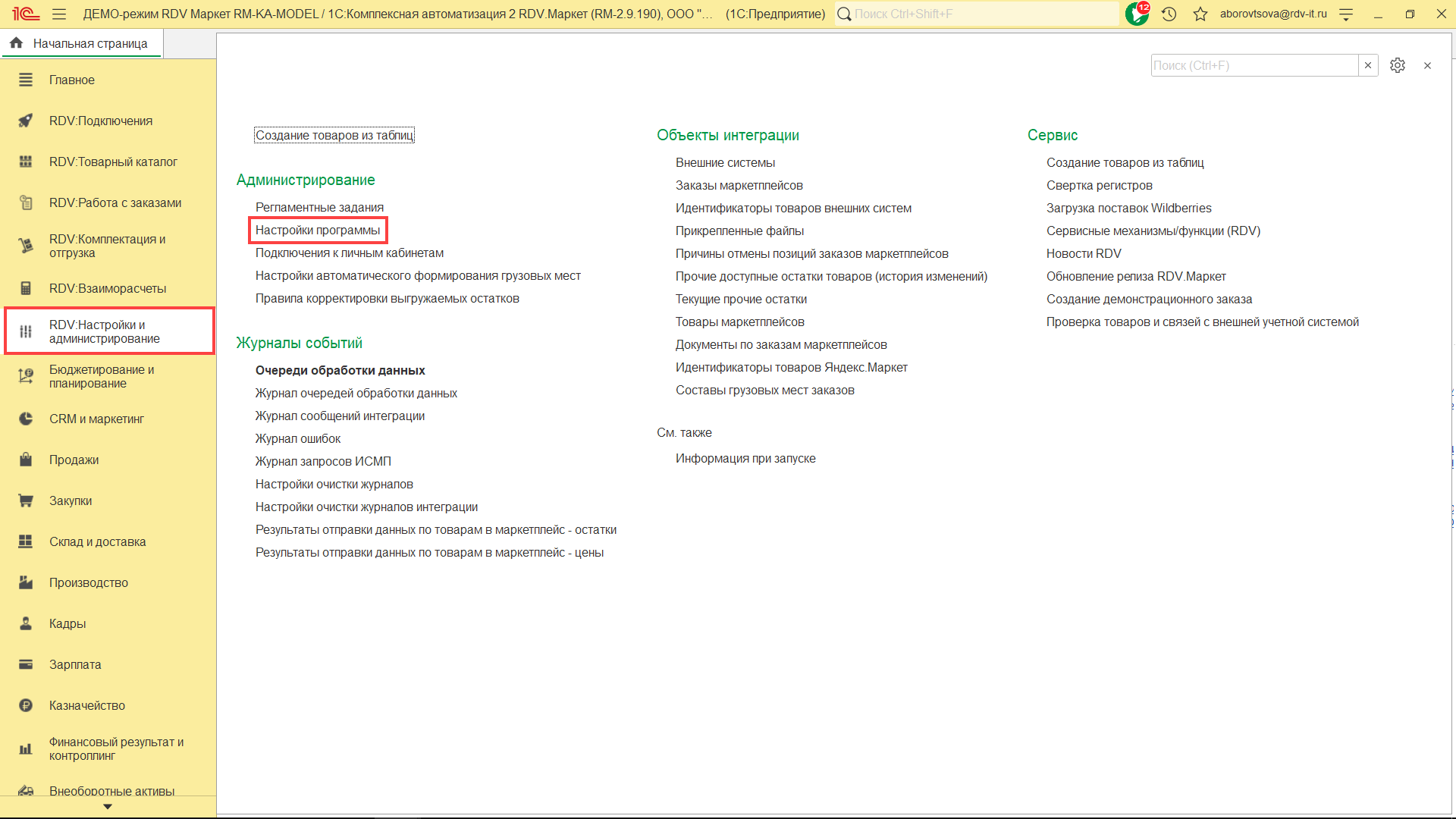Click the RDV:Подключения rocket icon
The image size is (1456, 819).
(x=26, y=121)
